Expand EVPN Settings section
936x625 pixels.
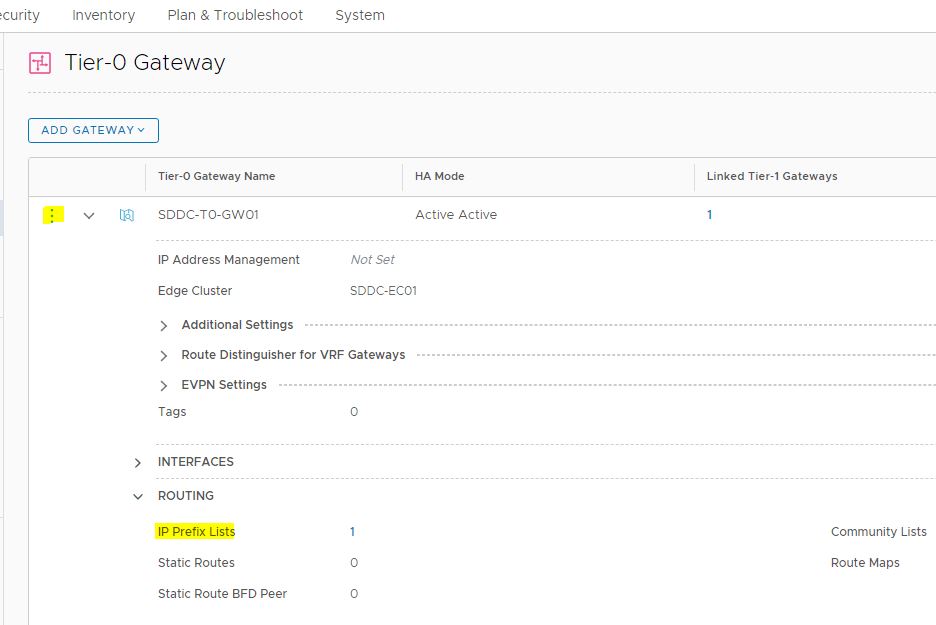(164, 386)
